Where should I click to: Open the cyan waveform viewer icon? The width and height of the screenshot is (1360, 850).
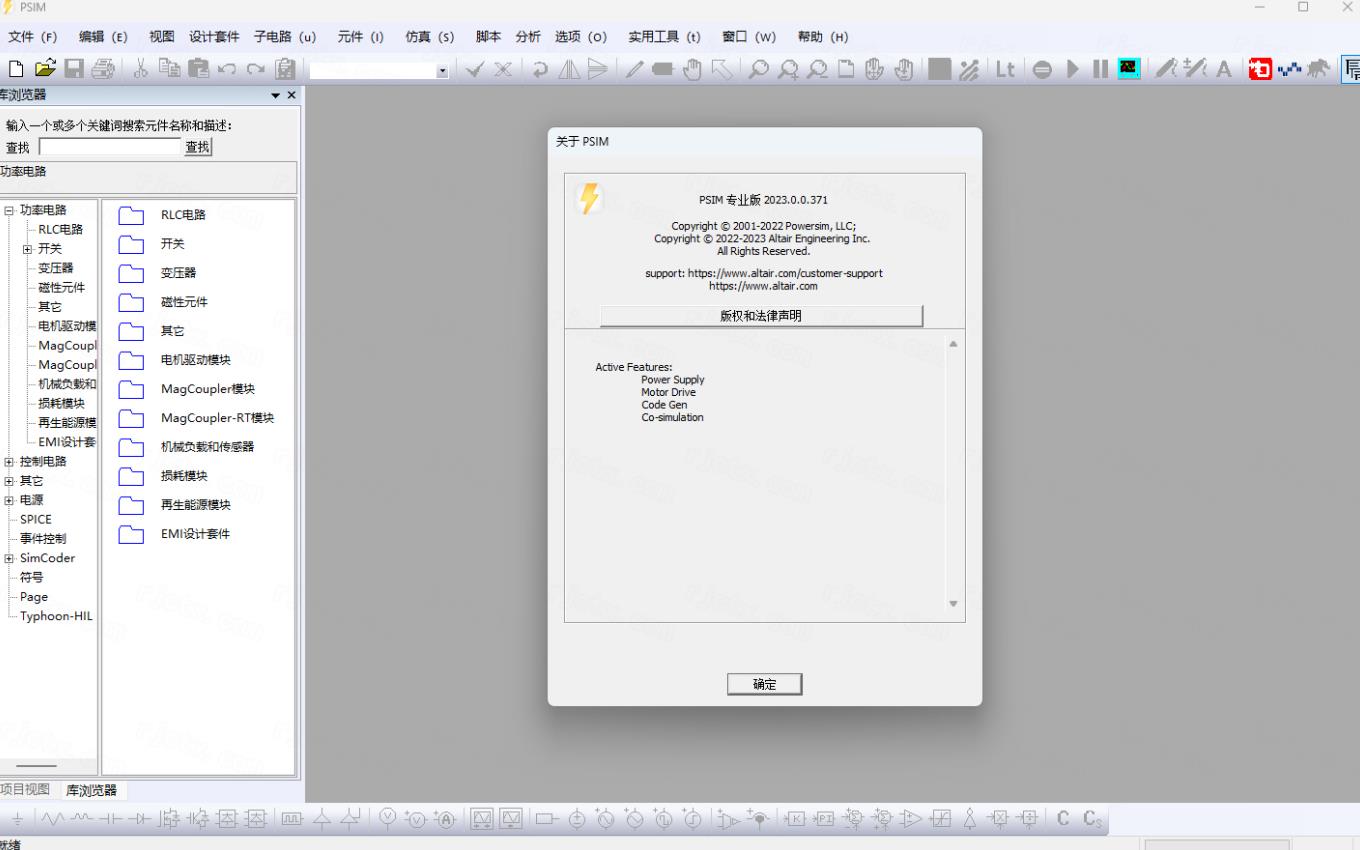coord(1129,69)
